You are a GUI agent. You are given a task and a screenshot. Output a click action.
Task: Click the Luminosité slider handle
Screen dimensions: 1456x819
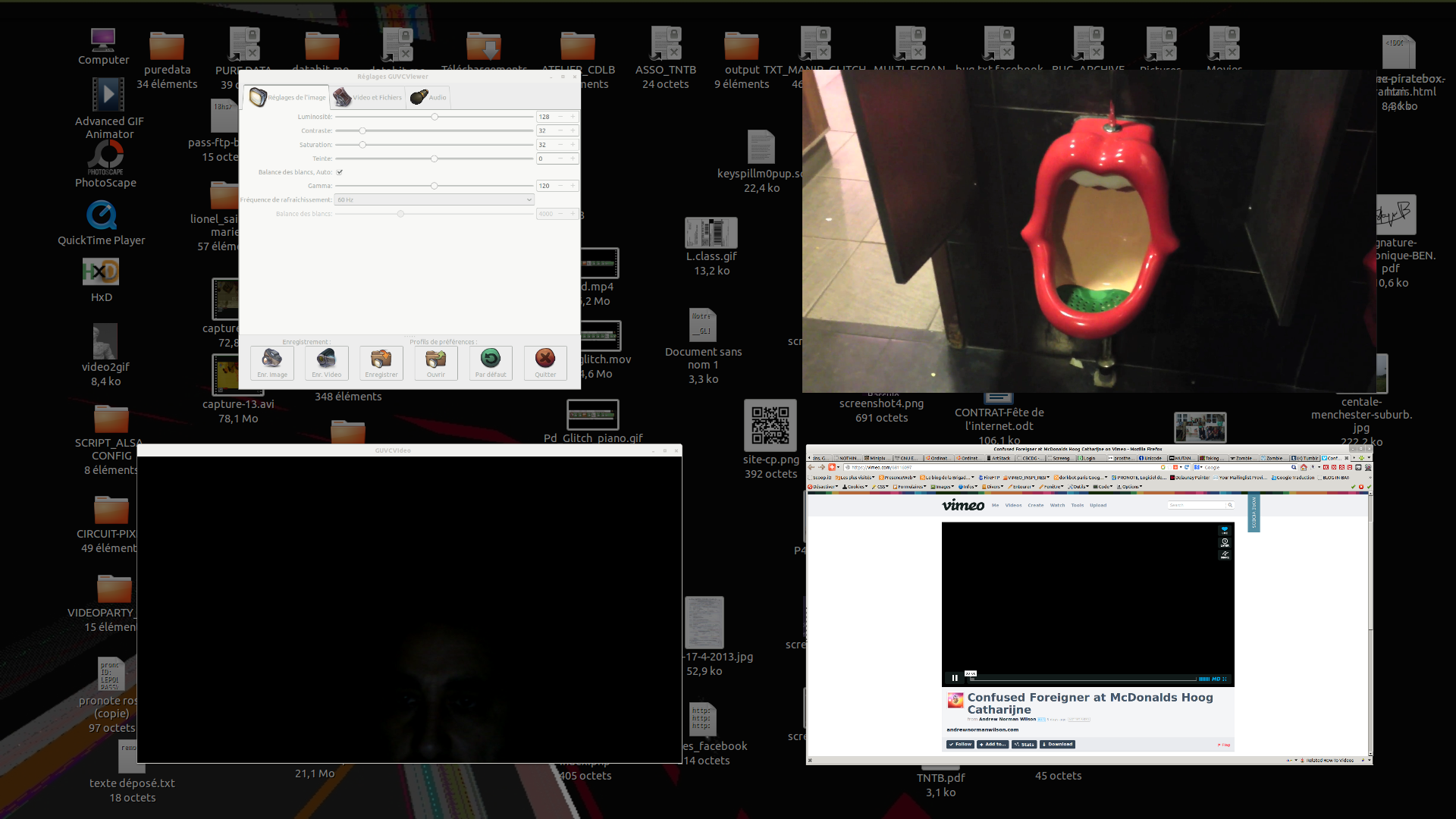point(435,117)
